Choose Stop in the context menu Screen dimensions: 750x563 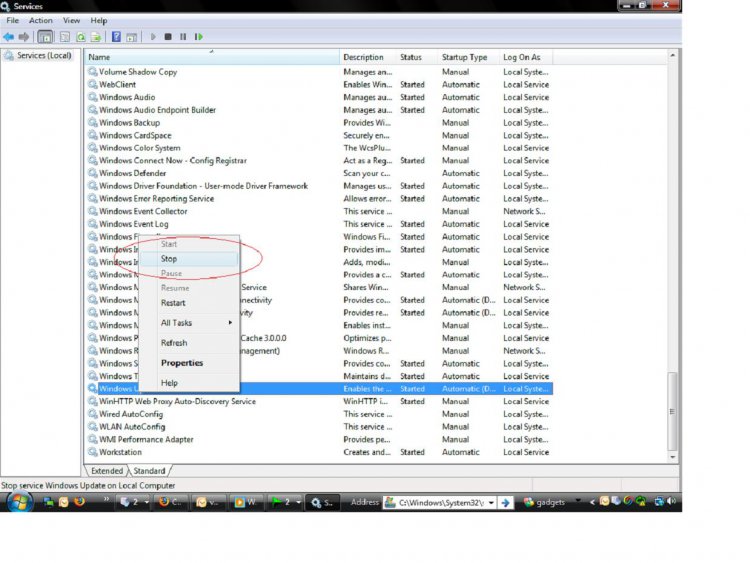[x=169, y=259]
